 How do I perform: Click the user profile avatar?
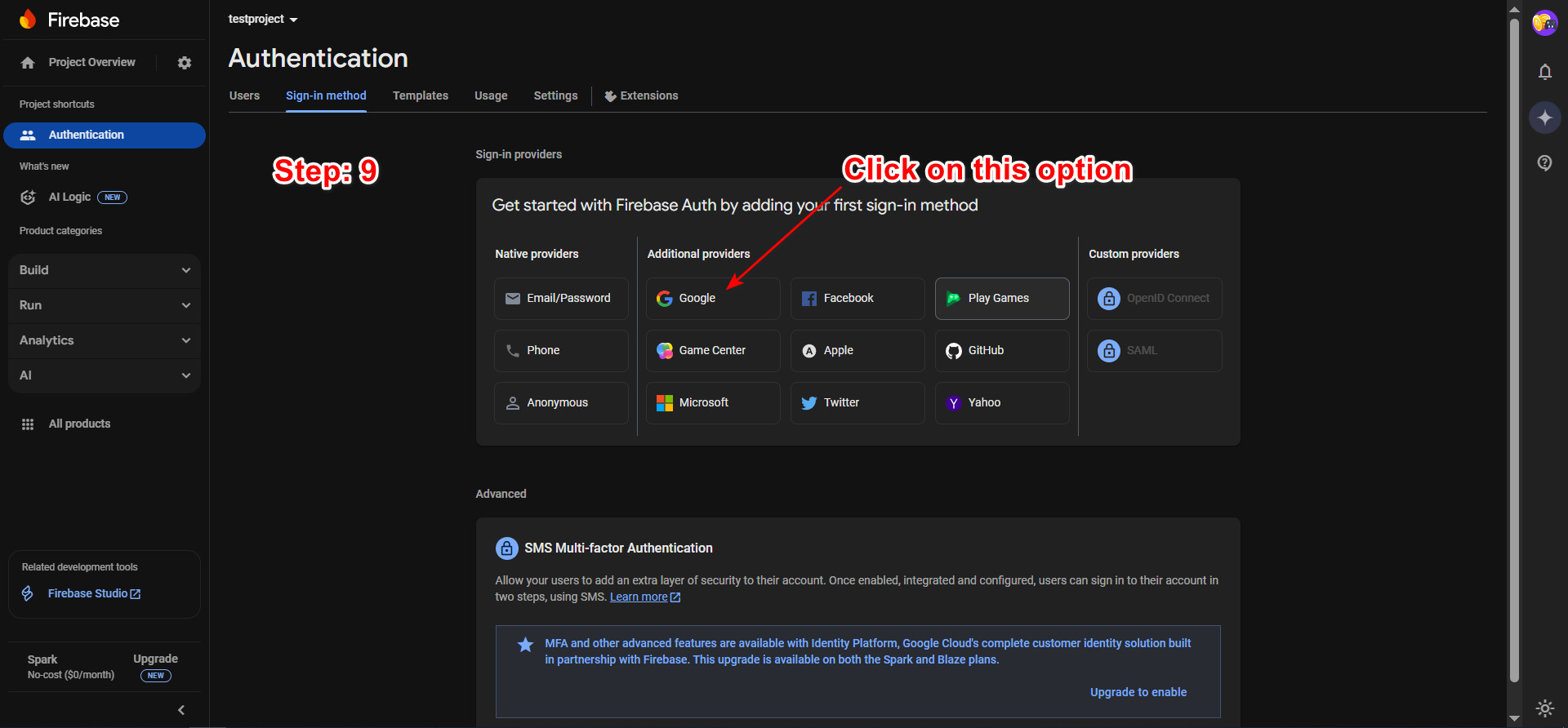pos(1543,23)
